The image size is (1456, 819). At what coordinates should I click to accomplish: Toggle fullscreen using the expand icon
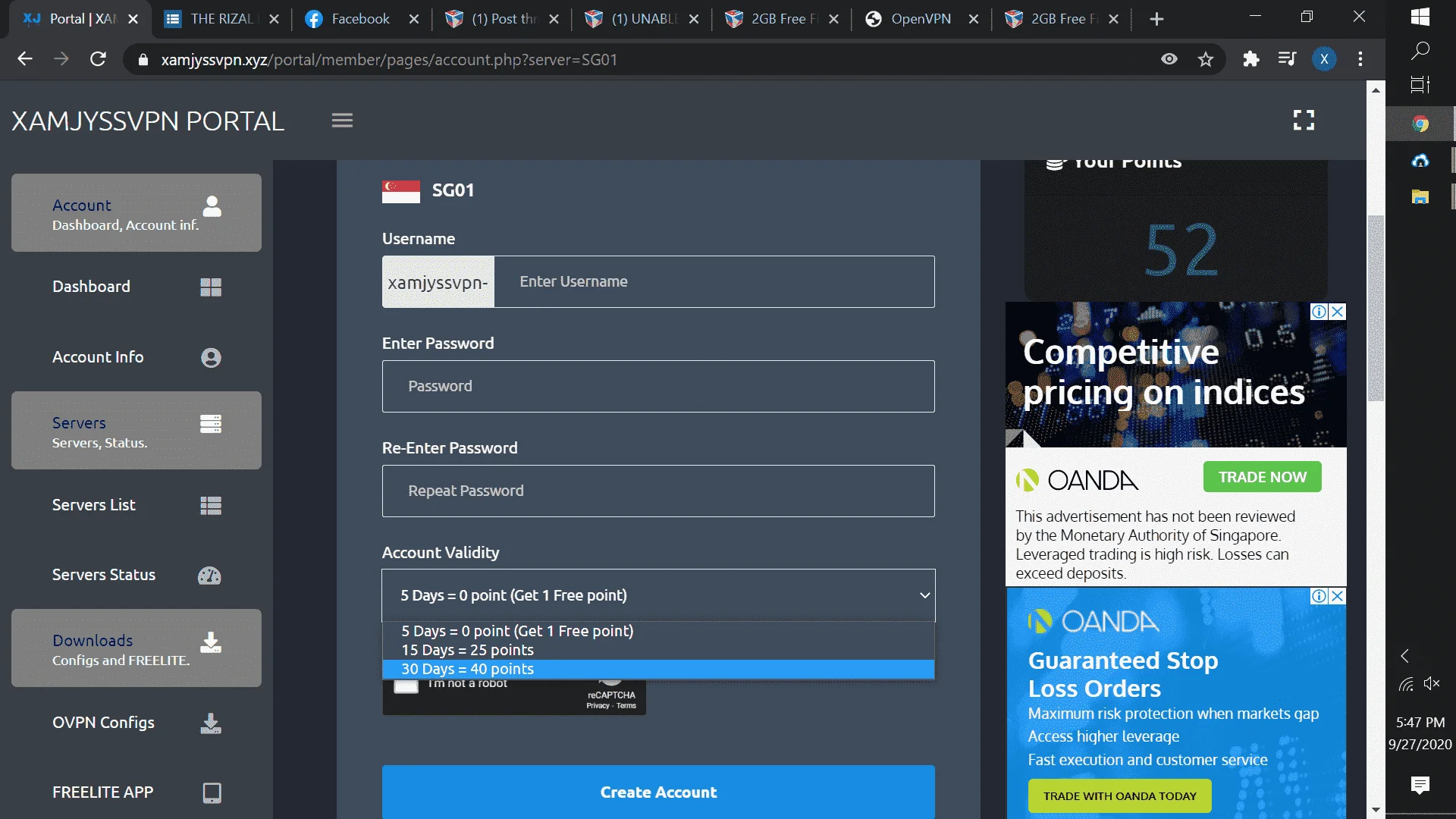(x=1304, y=120)
